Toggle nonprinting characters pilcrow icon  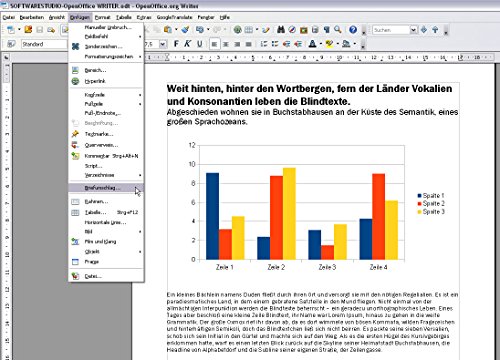tap(326, 30)
